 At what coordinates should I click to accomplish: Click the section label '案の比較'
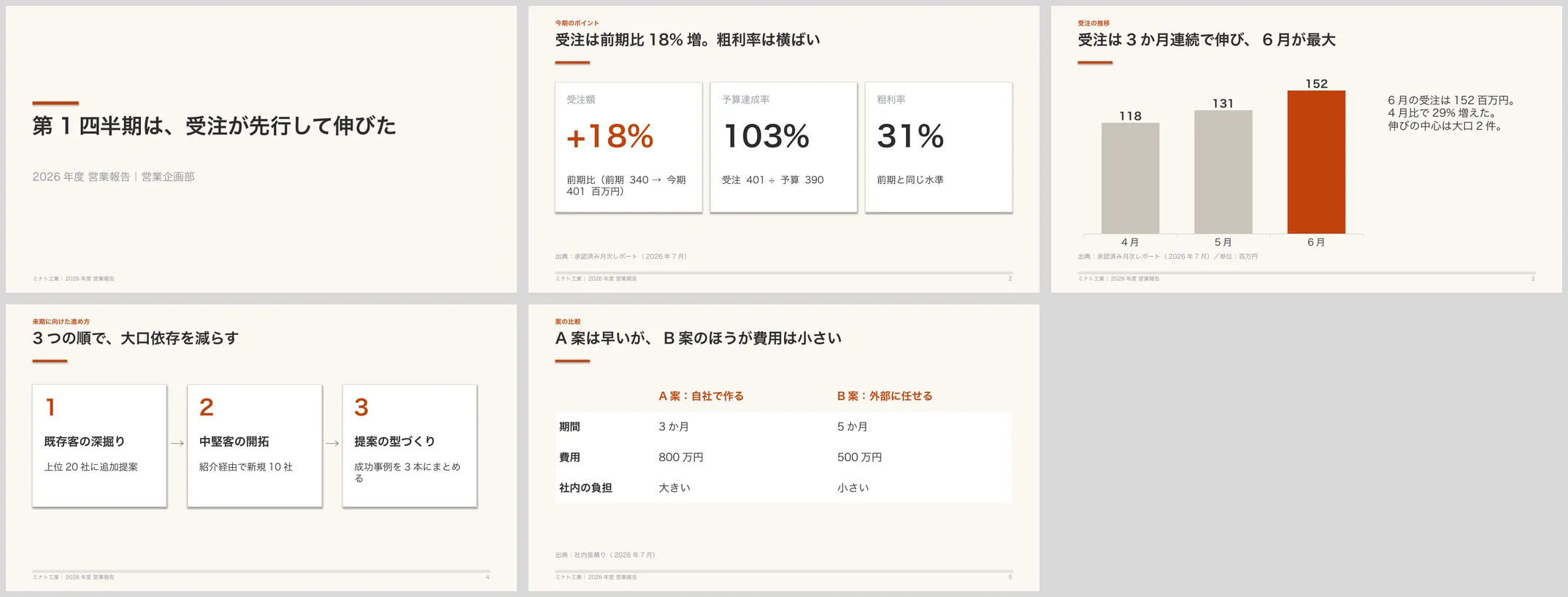[568, 322]
